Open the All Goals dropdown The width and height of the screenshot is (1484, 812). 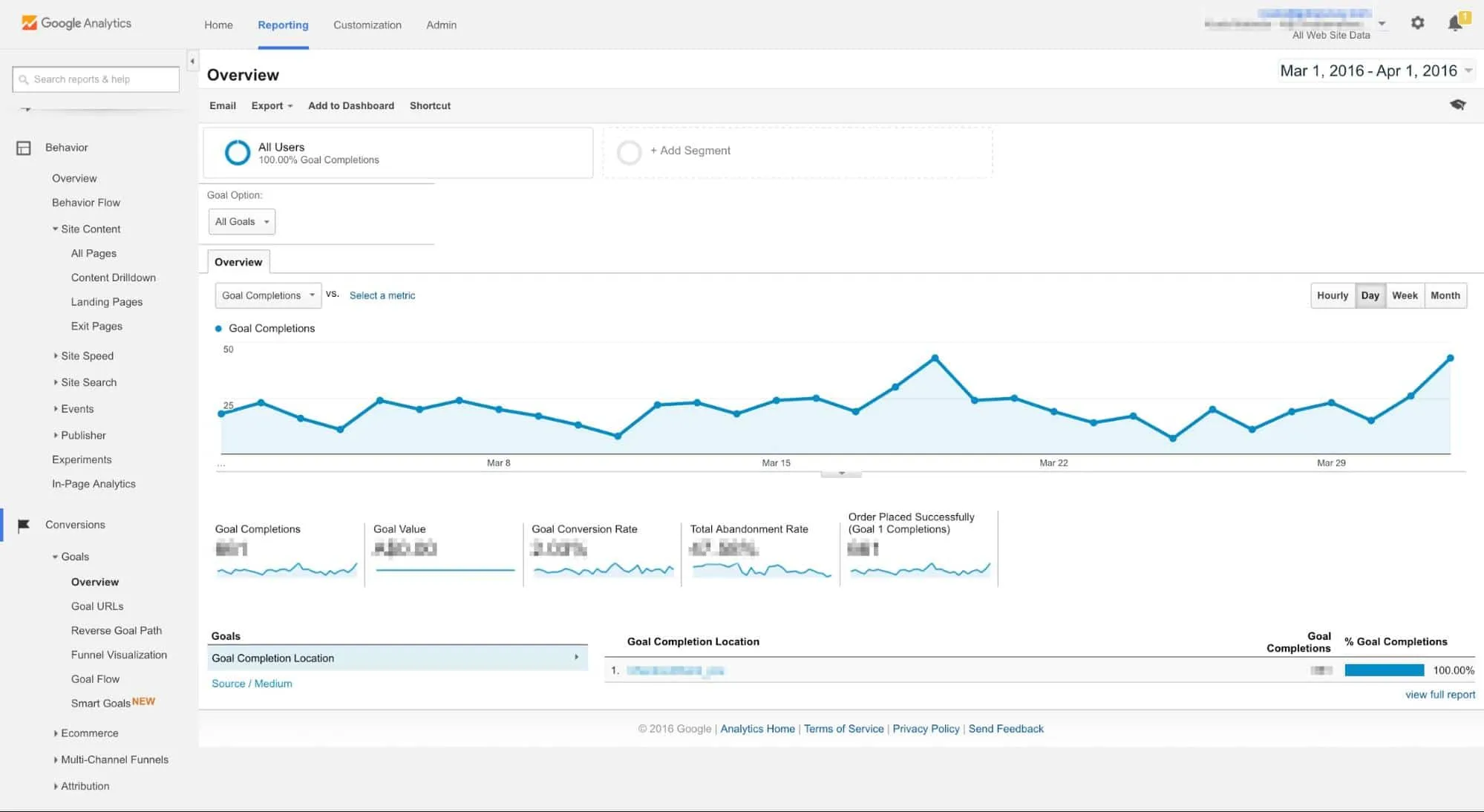tap(242, 221)
